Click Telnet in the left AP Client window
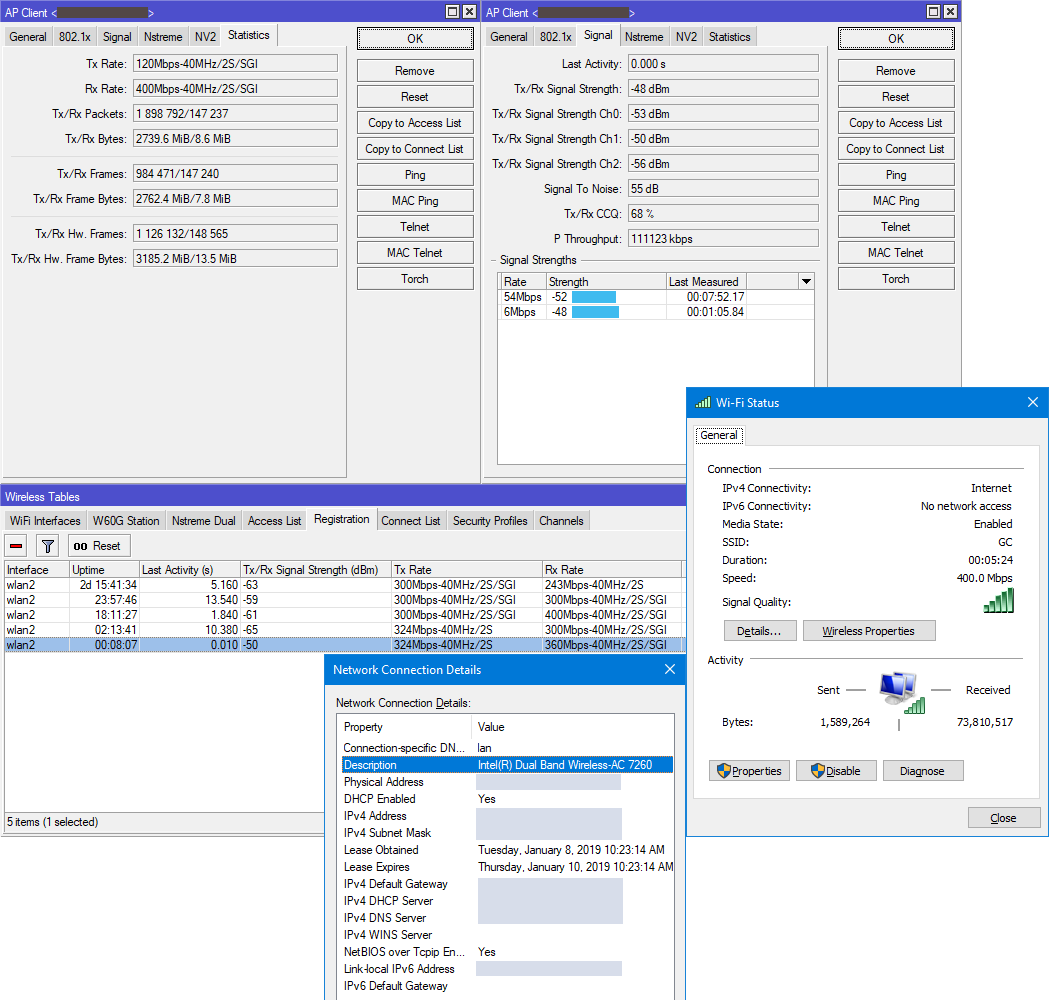 [x=415, y=227]
